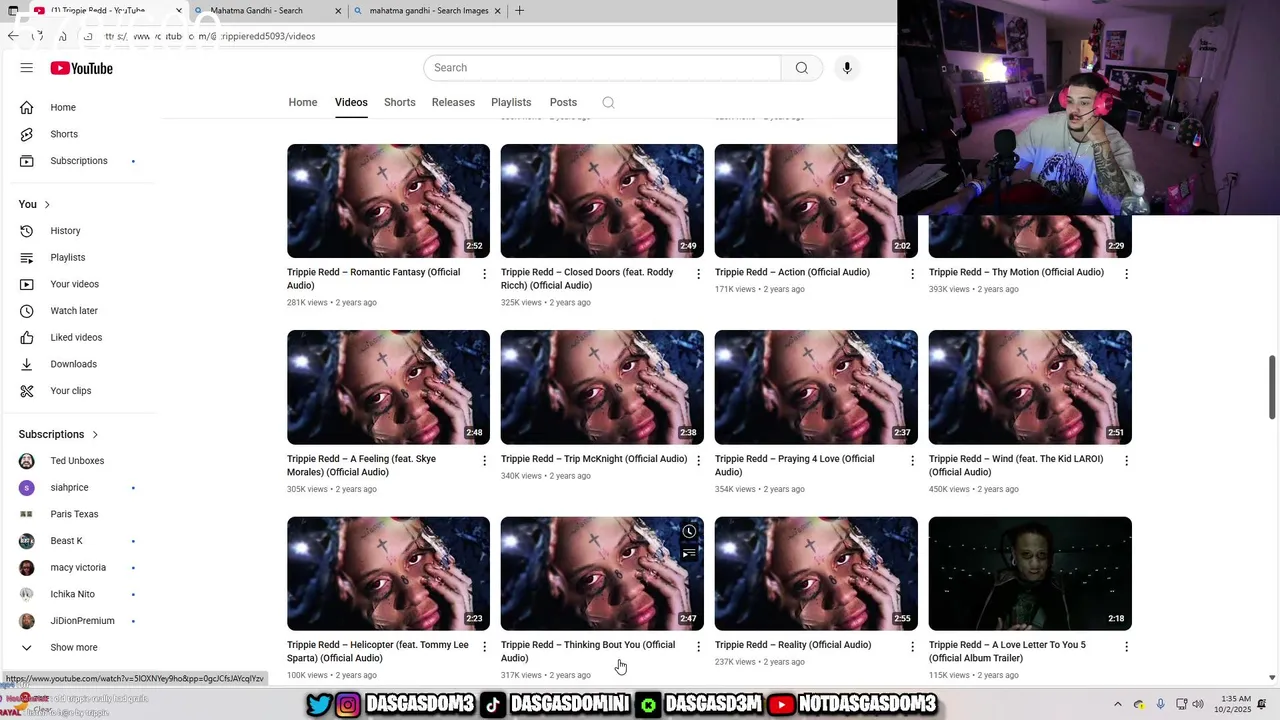Viewport: 1280px width, 720px height.
Task: Switch to channel Shorts tab
Action: 400,102
